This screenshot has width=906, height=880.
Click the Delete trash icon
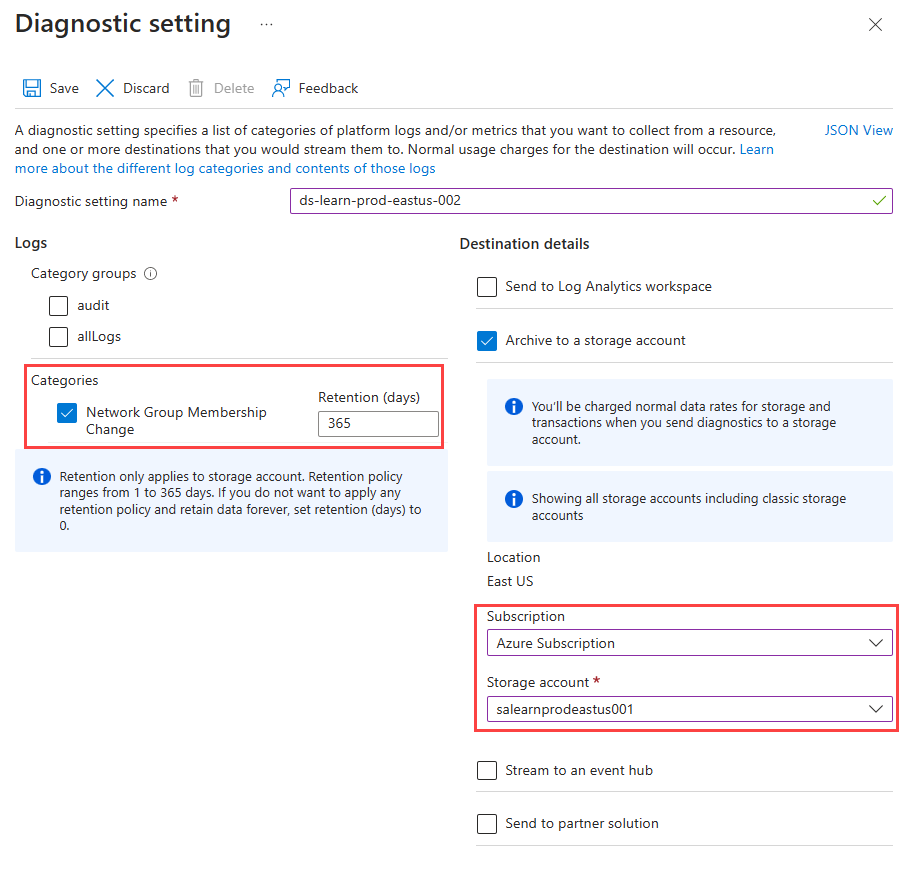point(196,88)
